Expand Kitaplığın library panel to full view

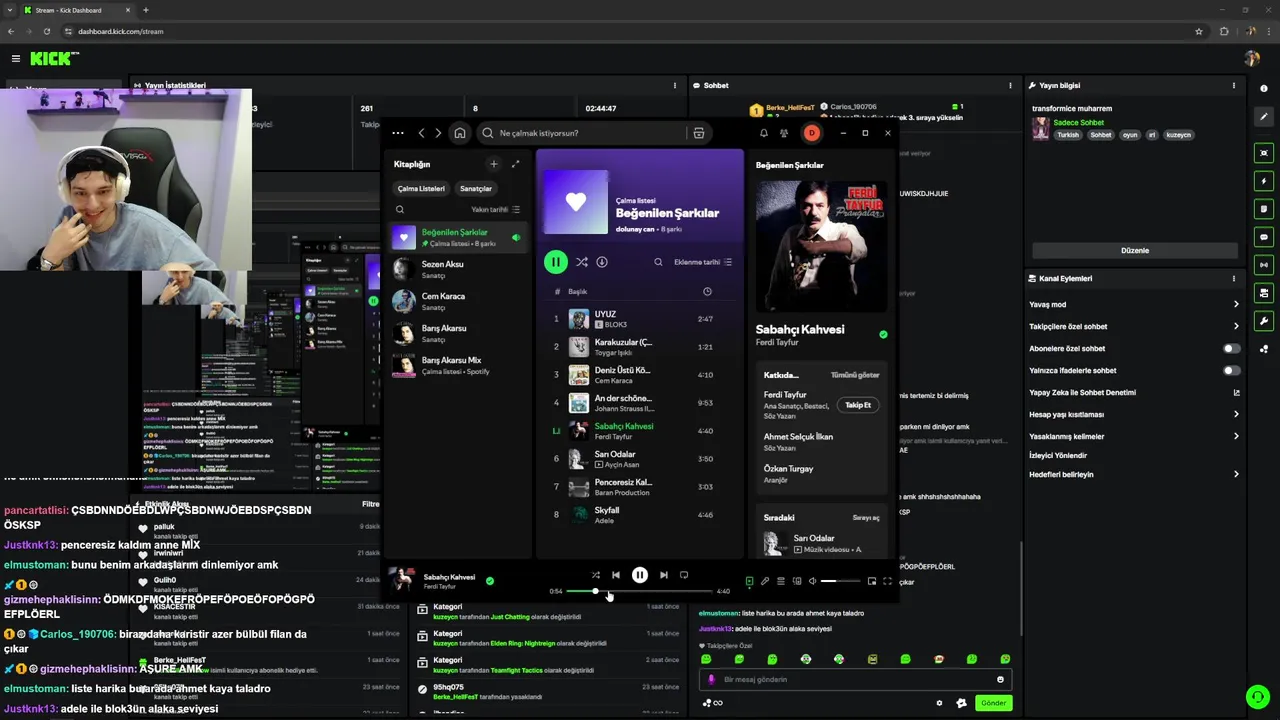(516, 164)
